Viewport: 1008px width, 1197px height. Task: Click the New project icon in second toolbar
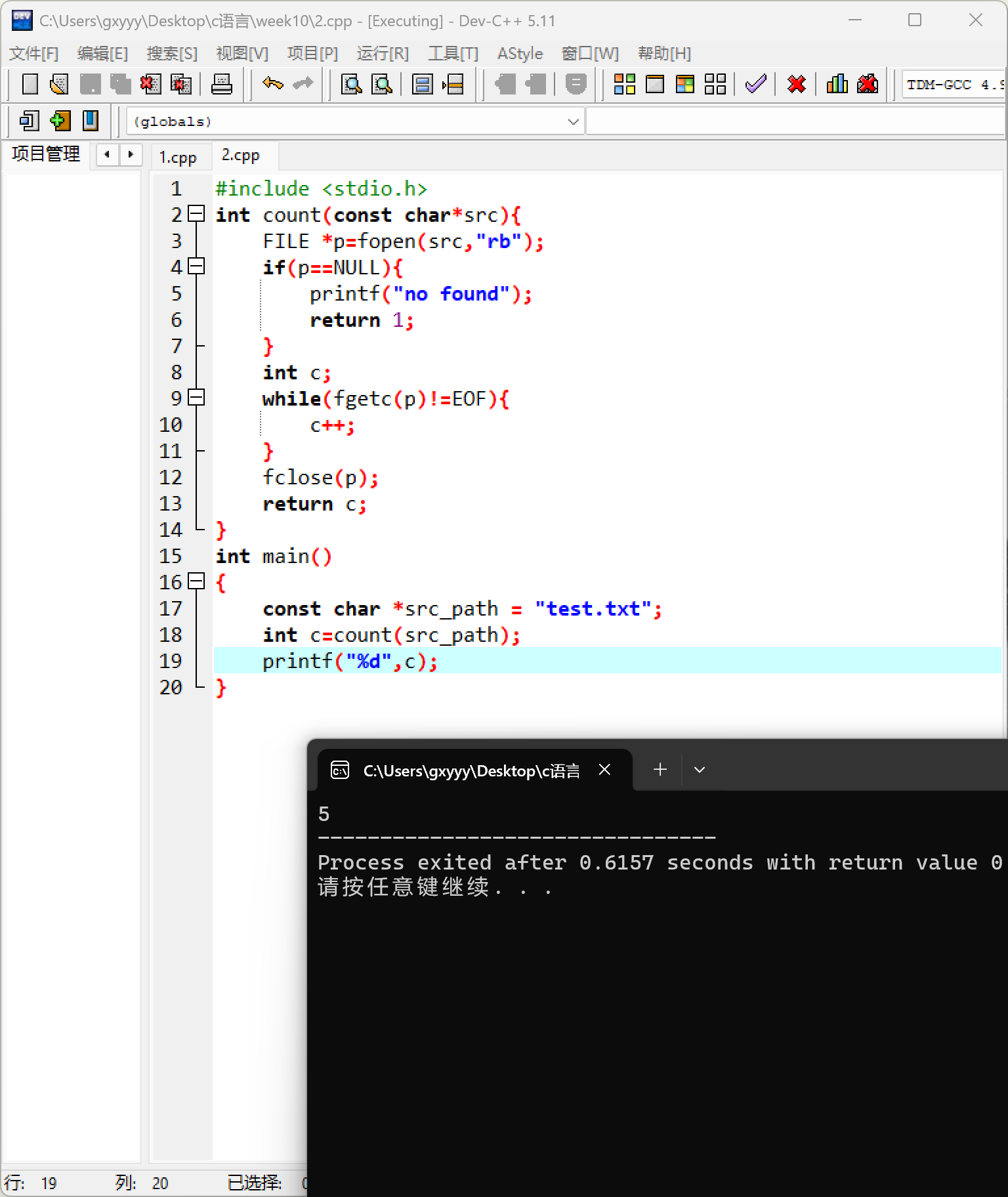coord(29,121)
